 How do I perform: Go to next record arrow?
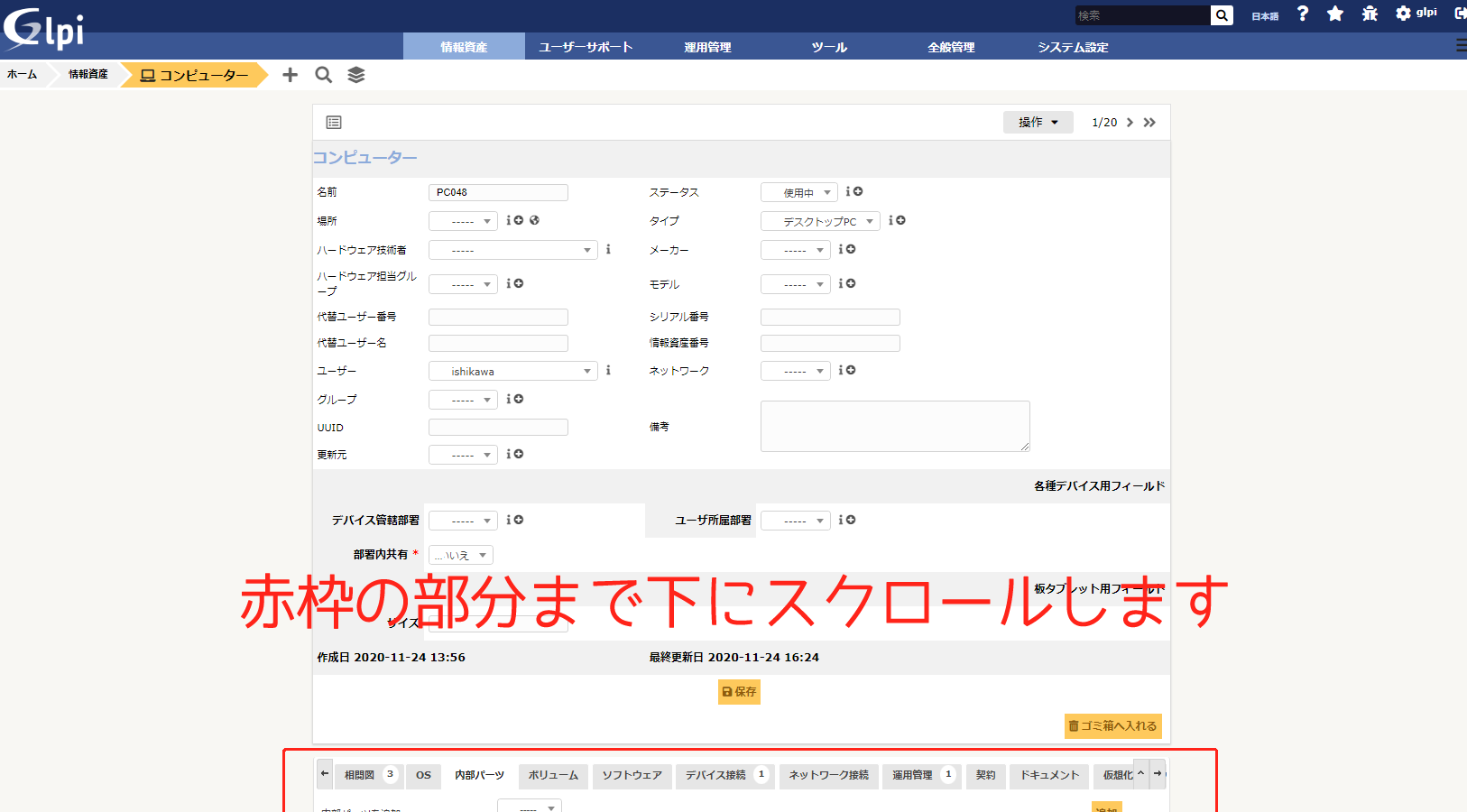pyautogui.click(x=1130, y=123)
